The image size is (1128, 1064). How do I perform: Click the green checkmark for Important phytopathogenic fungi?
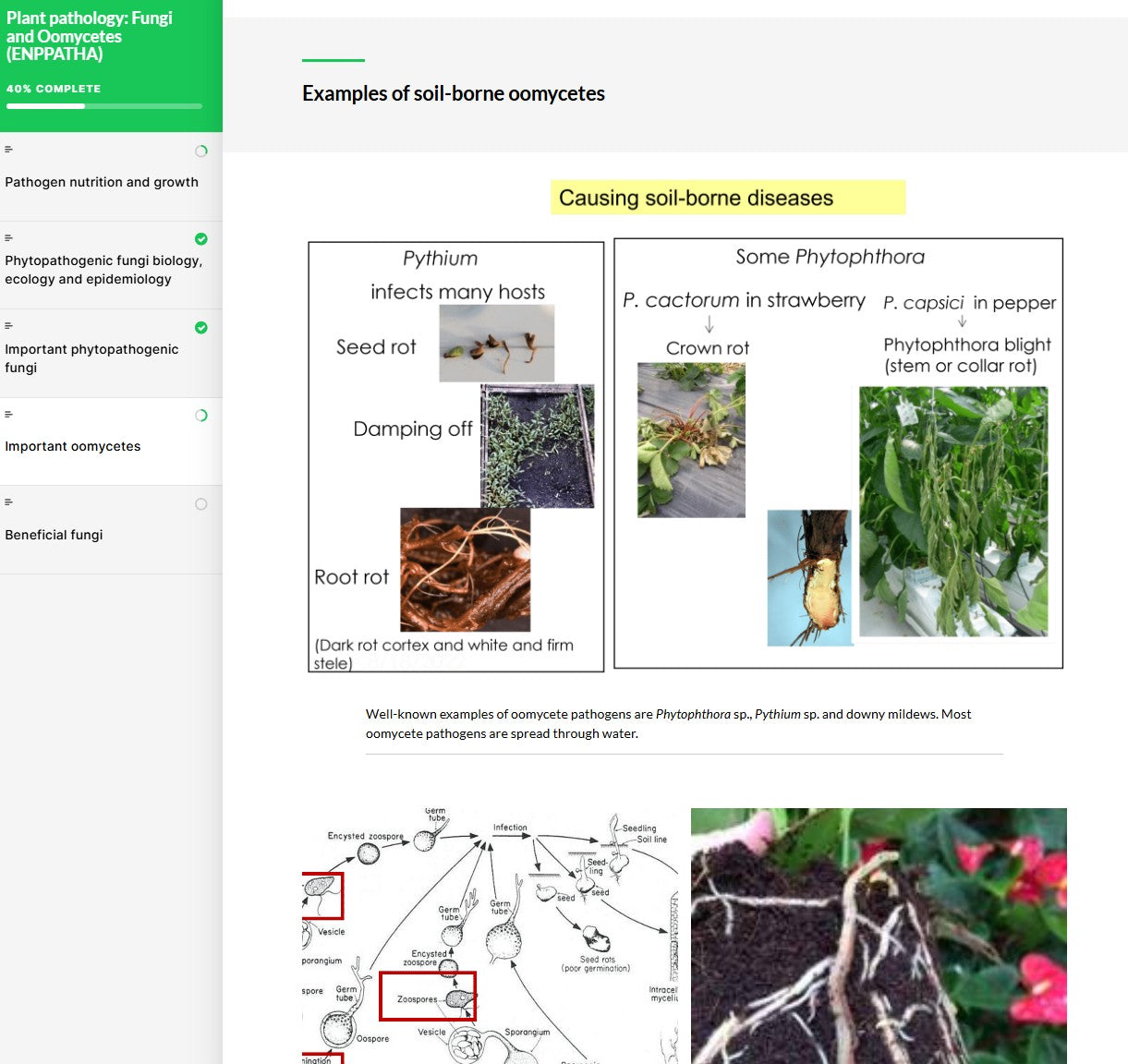point(200,328)
